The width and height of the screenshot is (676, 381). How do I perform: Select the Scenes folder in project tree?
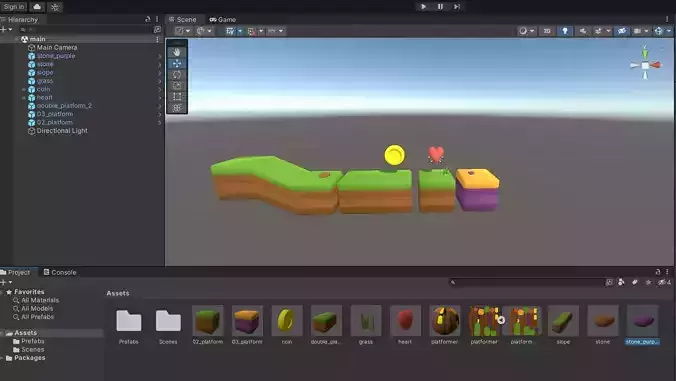pos(32,350)
